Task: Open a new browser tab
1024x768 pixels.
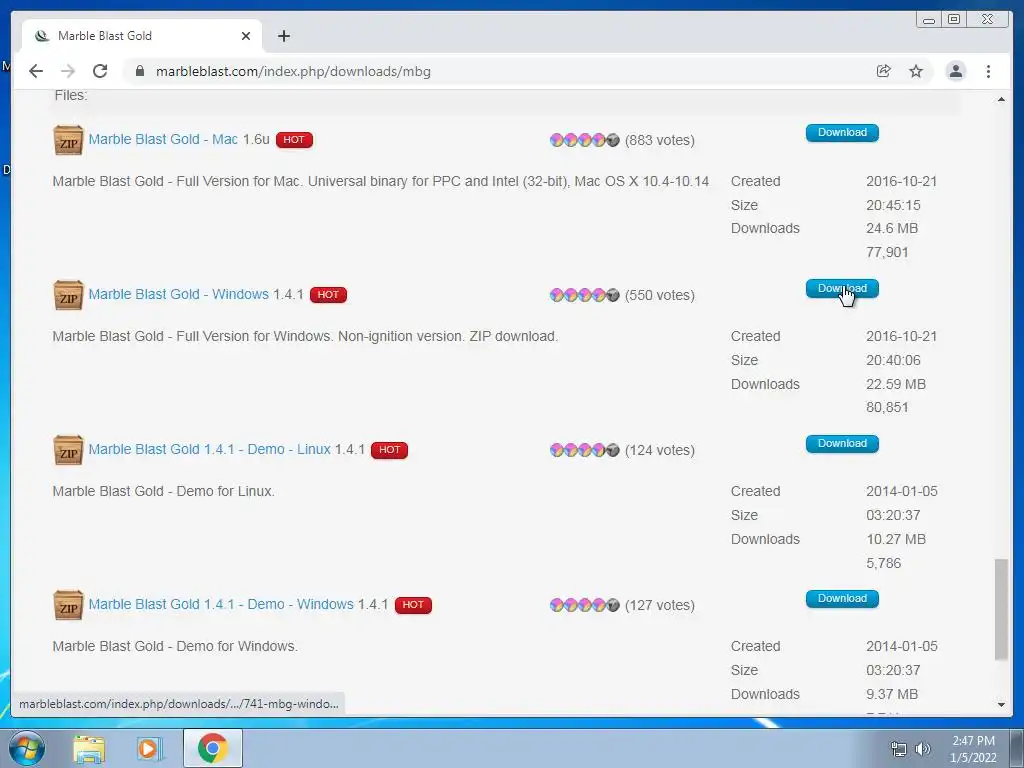Action: pos(283,36)
